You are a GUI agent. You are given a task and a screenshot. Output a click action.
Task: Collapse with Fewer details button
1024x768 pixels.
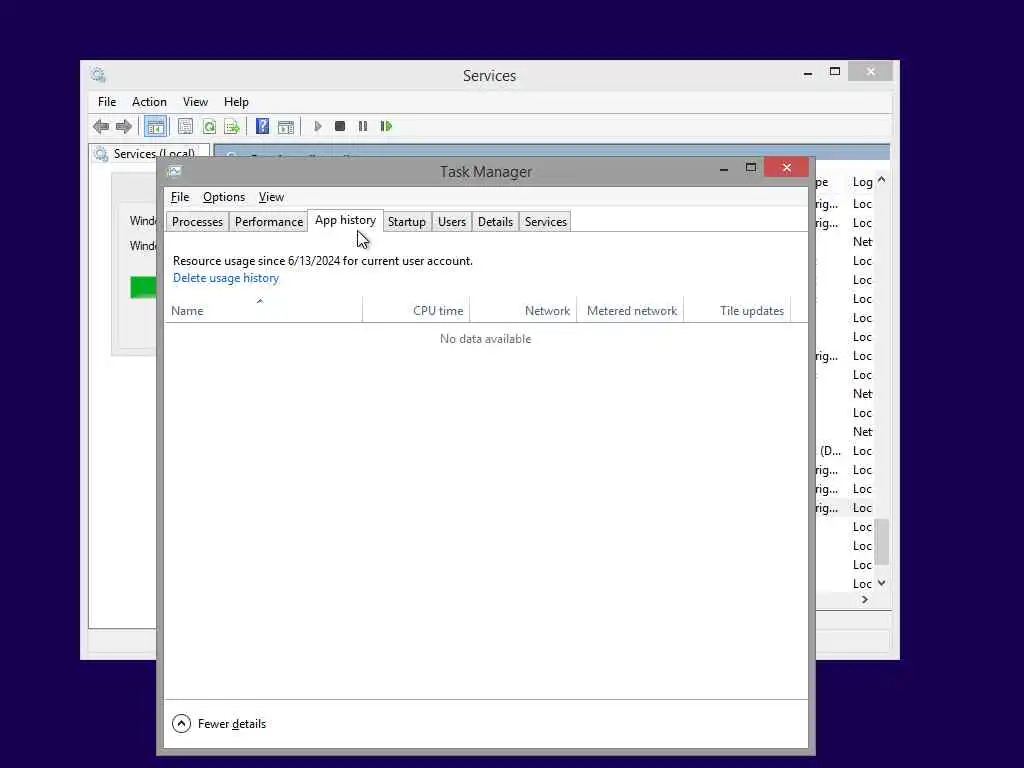tap(219, 724)
